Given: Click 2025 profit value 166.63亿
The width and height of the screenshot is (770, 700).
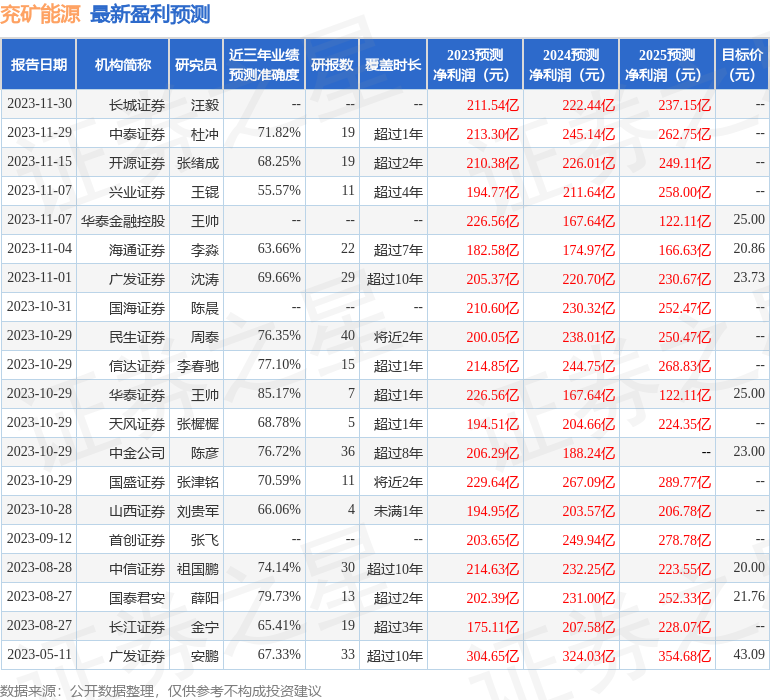Looking at the screenshot, I should (685, 250).
